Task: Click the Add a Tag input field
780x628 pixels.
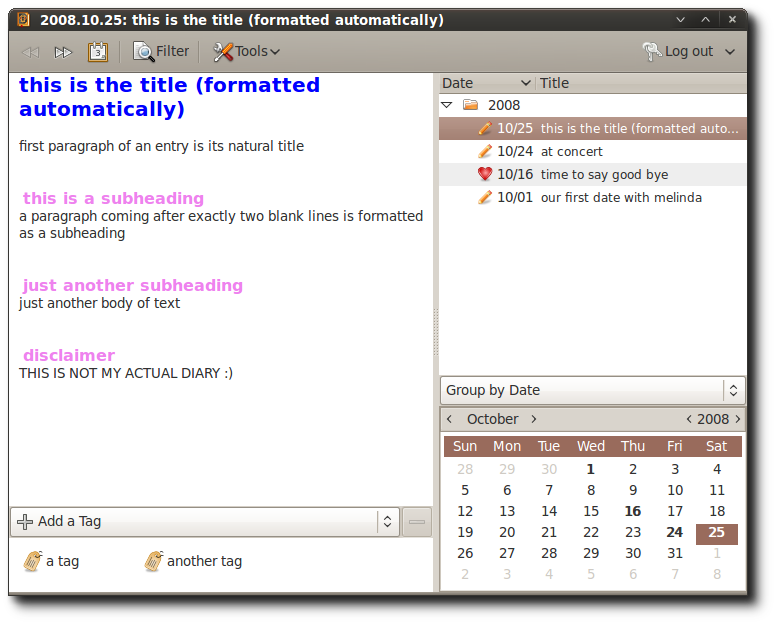Action: point(194,522)
